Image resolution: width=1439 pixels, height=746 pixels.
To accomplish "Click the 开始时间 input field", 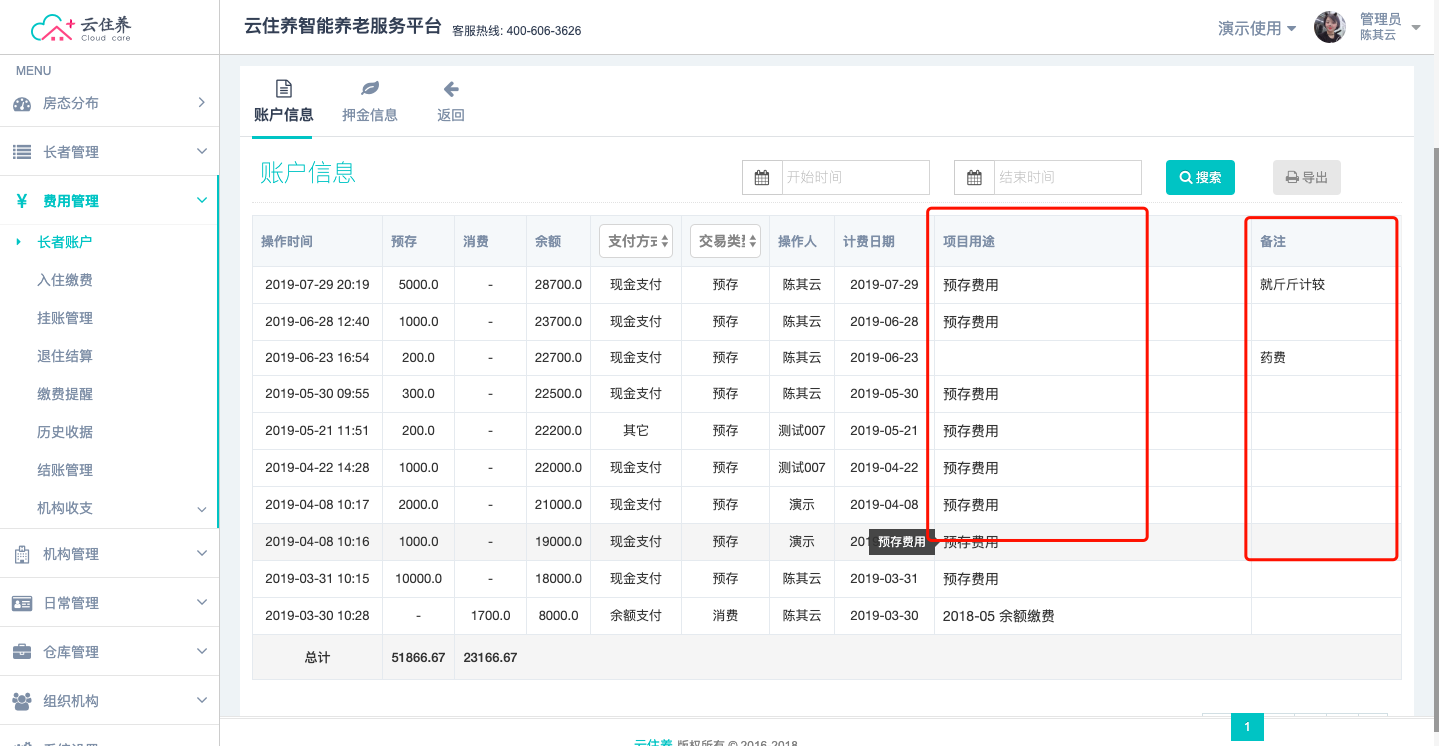I will pos(854,178).
